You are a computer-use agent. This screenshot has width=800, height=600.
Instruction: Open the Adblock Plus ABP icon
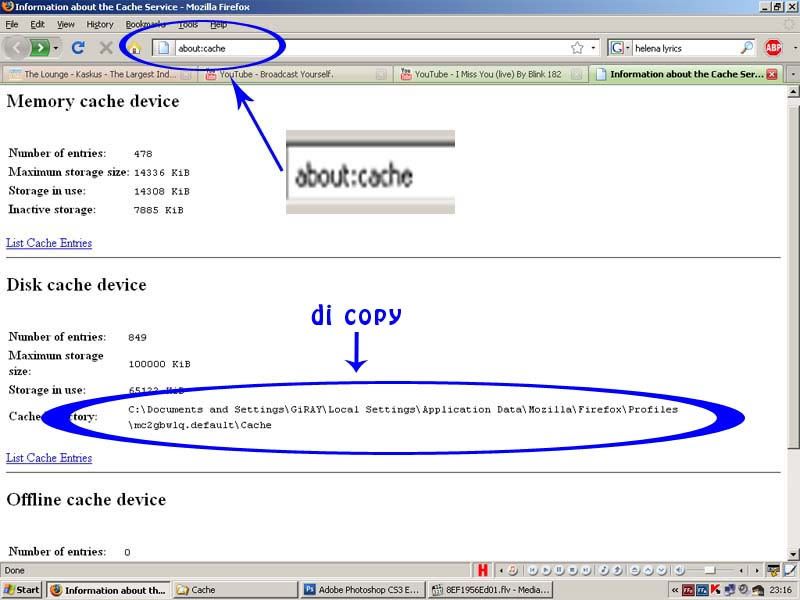773,48
